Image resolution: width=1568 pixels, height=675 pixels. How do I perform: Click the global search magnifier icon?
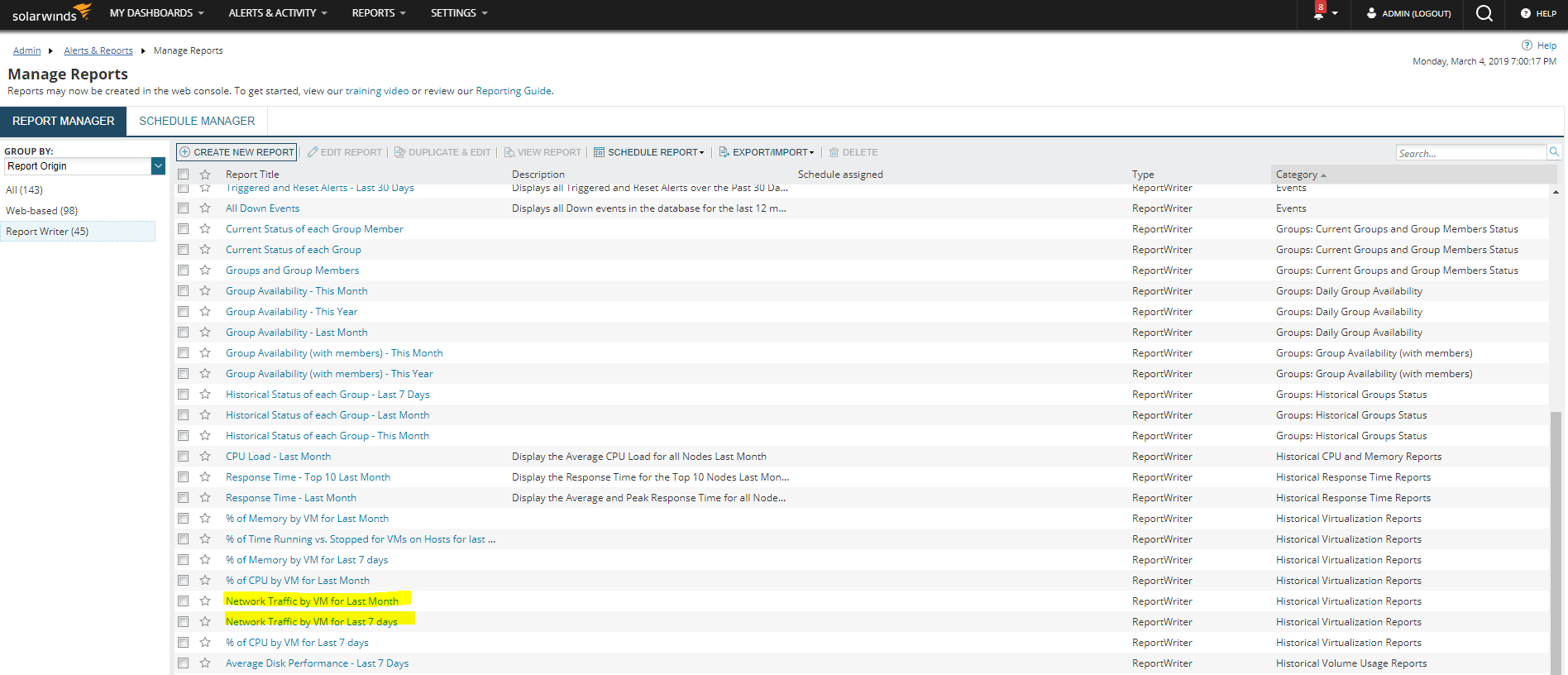point(1484,13)
